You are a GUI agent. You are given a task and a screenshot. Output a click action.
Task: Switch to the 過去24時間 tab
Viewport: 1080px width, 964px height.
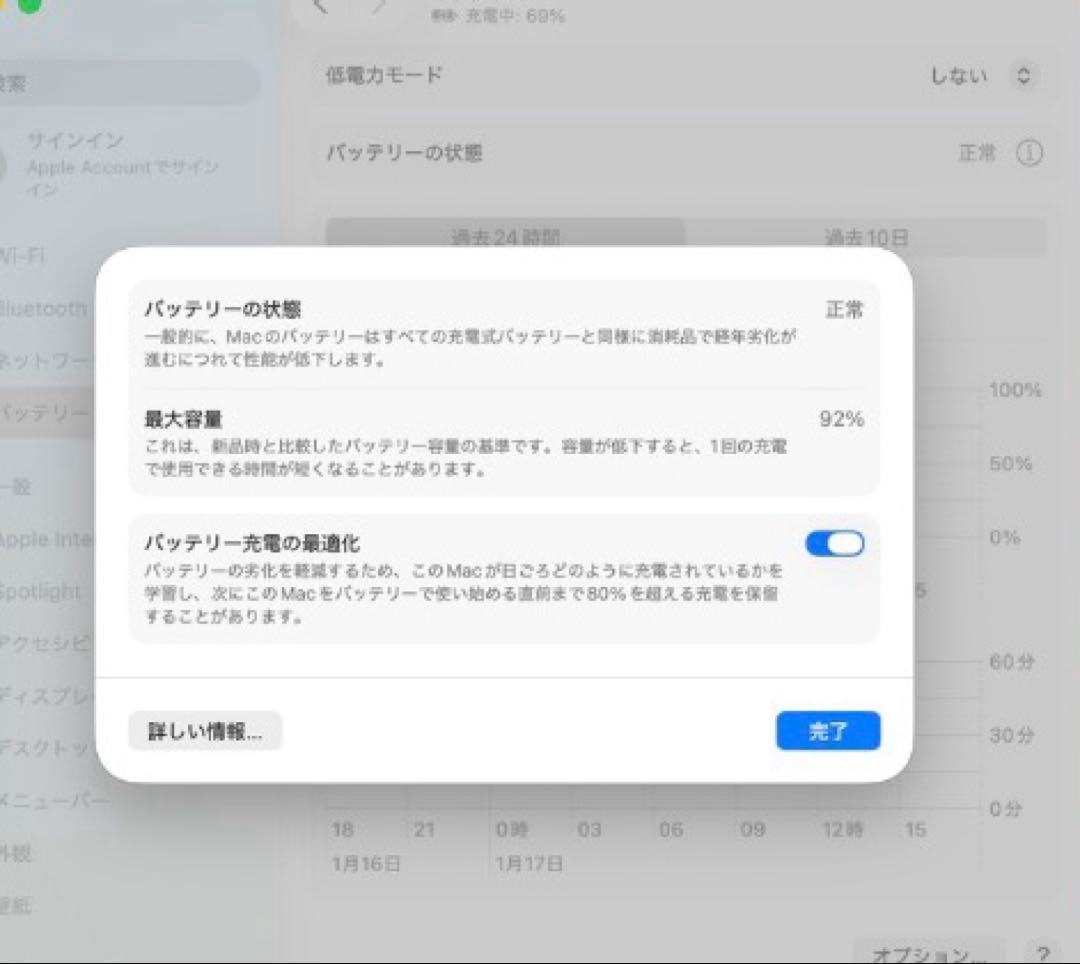(x=507, y=237)
